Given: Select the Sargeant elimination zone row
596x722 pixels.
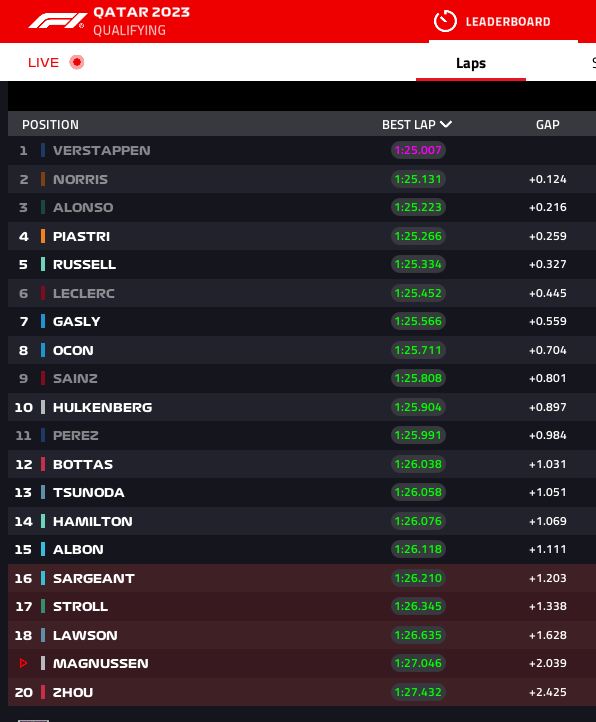Looking at the screenshot, I should tap(302, 578).
